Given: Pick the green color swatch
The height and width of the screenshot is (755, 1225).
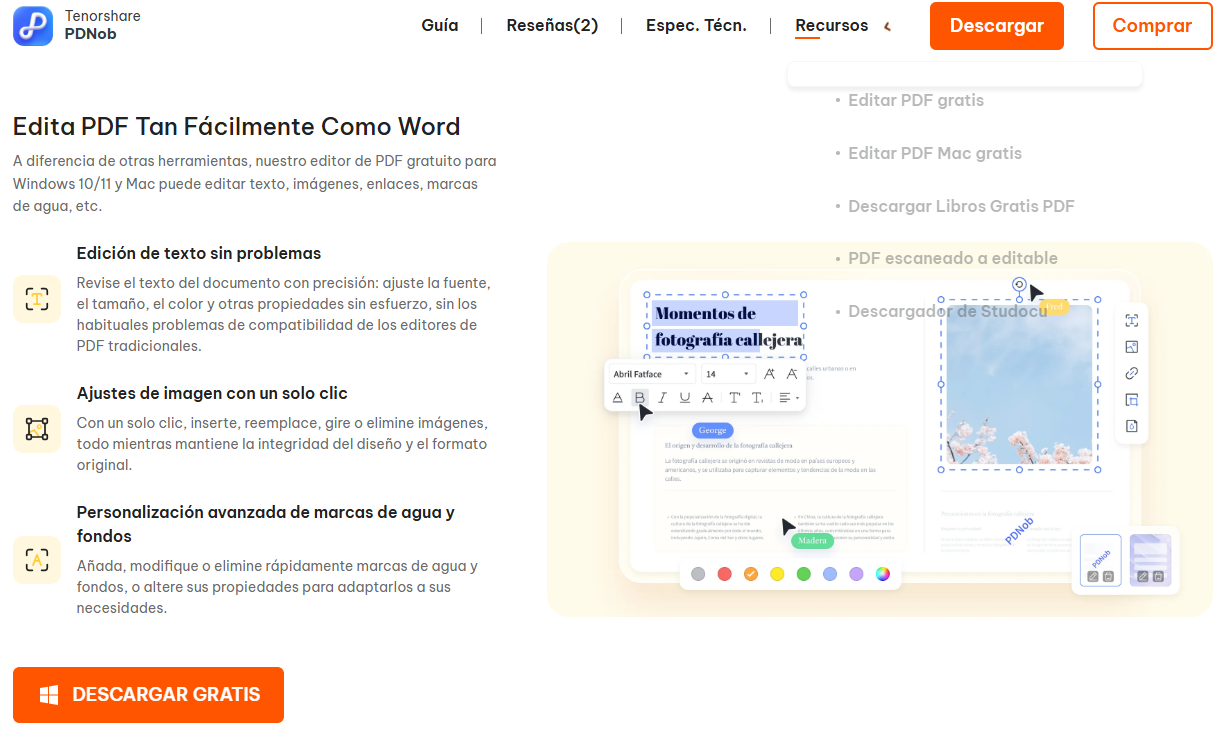Looking at the screenshot, I should coord(803,574).
